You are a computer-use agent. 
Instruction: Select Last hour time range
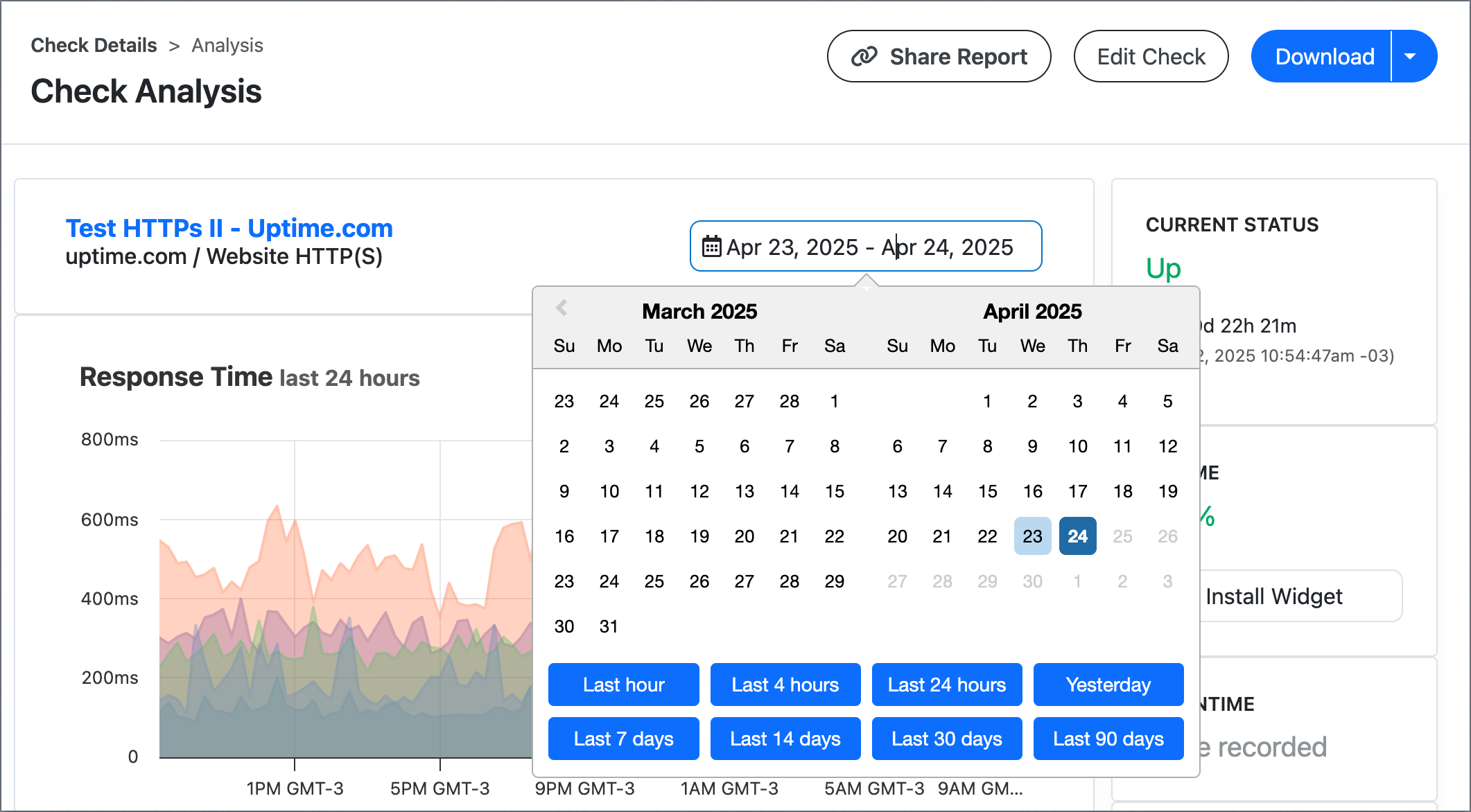click(x=623, y=685)
